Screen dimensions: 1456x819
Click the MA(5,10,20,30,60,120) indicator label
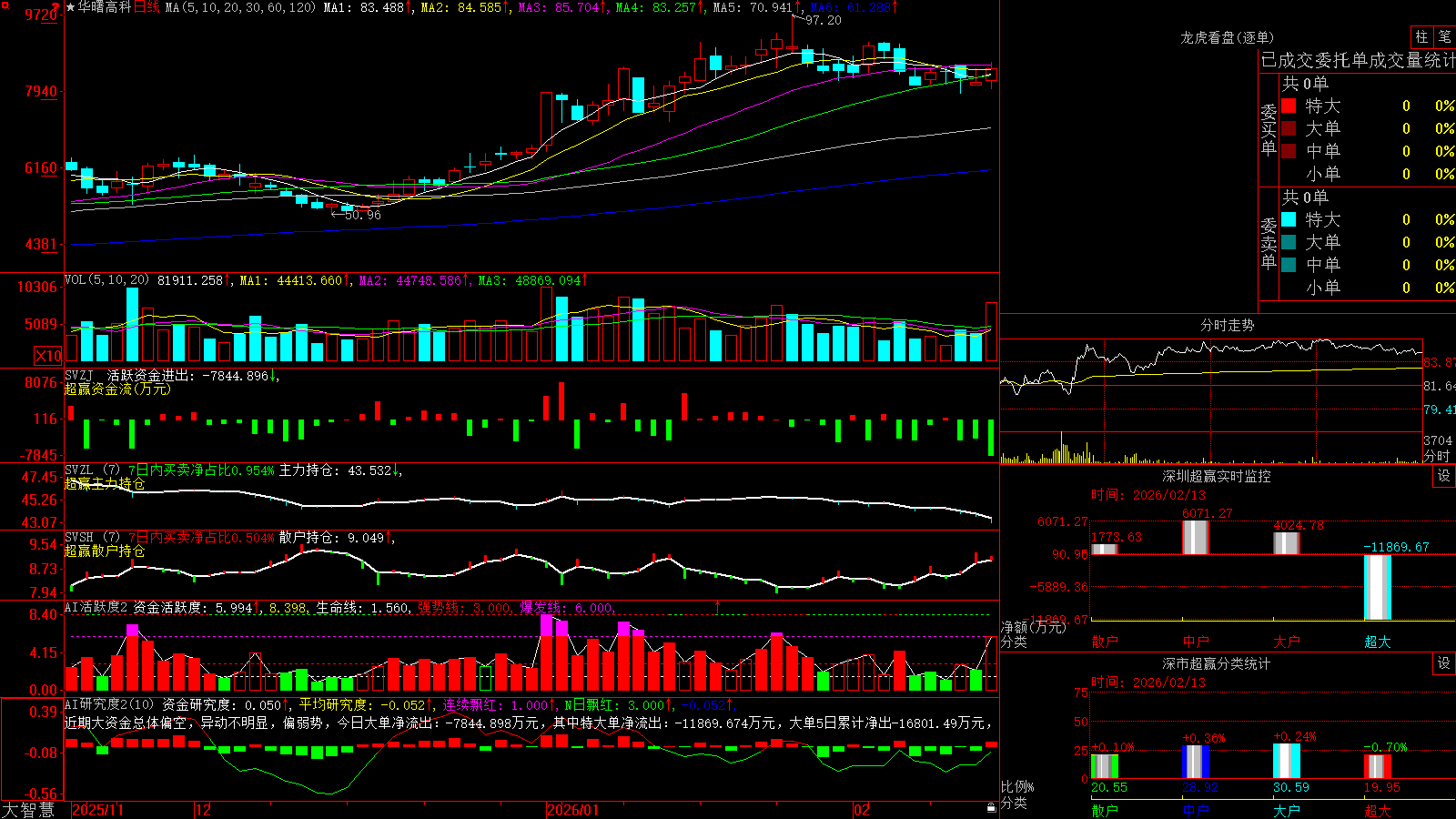click(x=240, y=7)
